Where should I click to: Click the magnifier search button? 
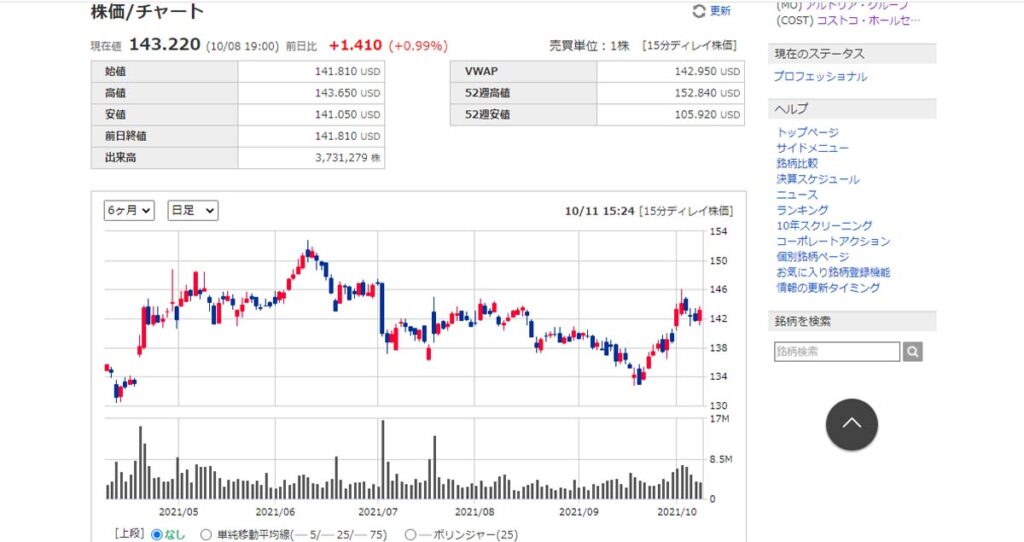[912, 352]
